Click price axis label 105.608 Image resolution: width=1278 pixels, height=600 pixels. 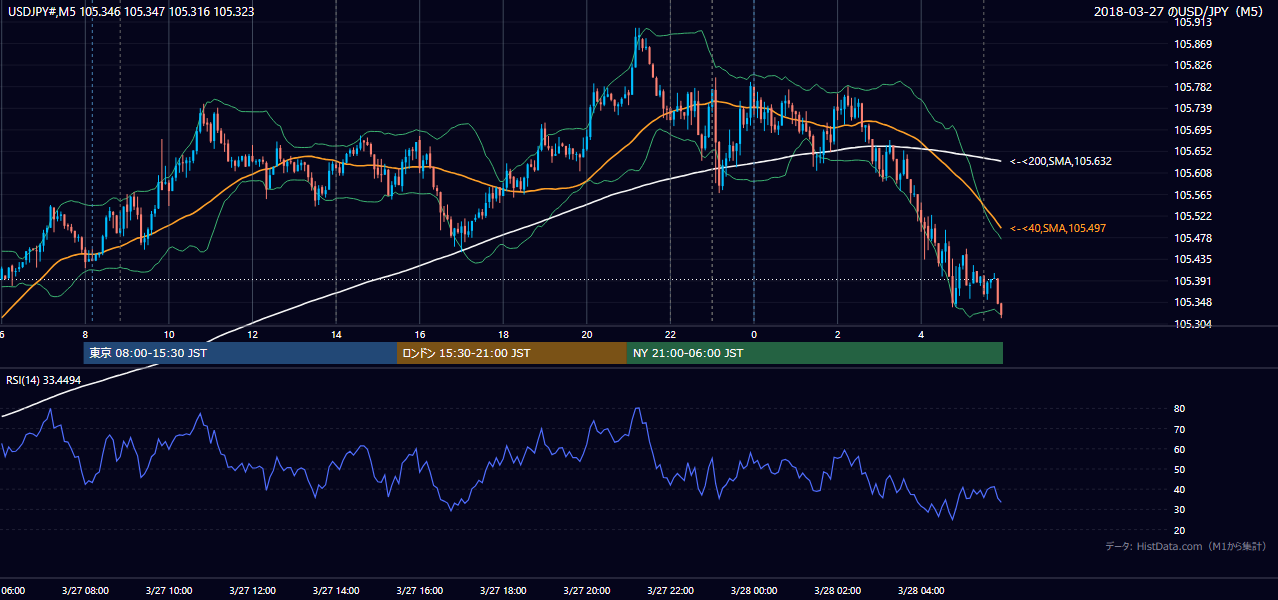[x=1192, y=173]
